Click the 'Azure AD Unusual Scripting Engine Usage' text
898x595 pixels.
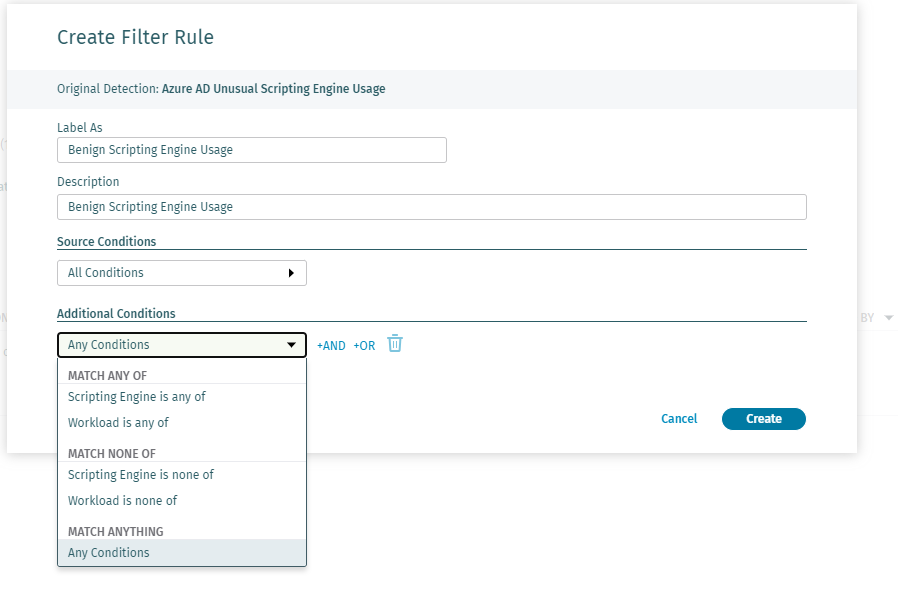tap(273, 89)
